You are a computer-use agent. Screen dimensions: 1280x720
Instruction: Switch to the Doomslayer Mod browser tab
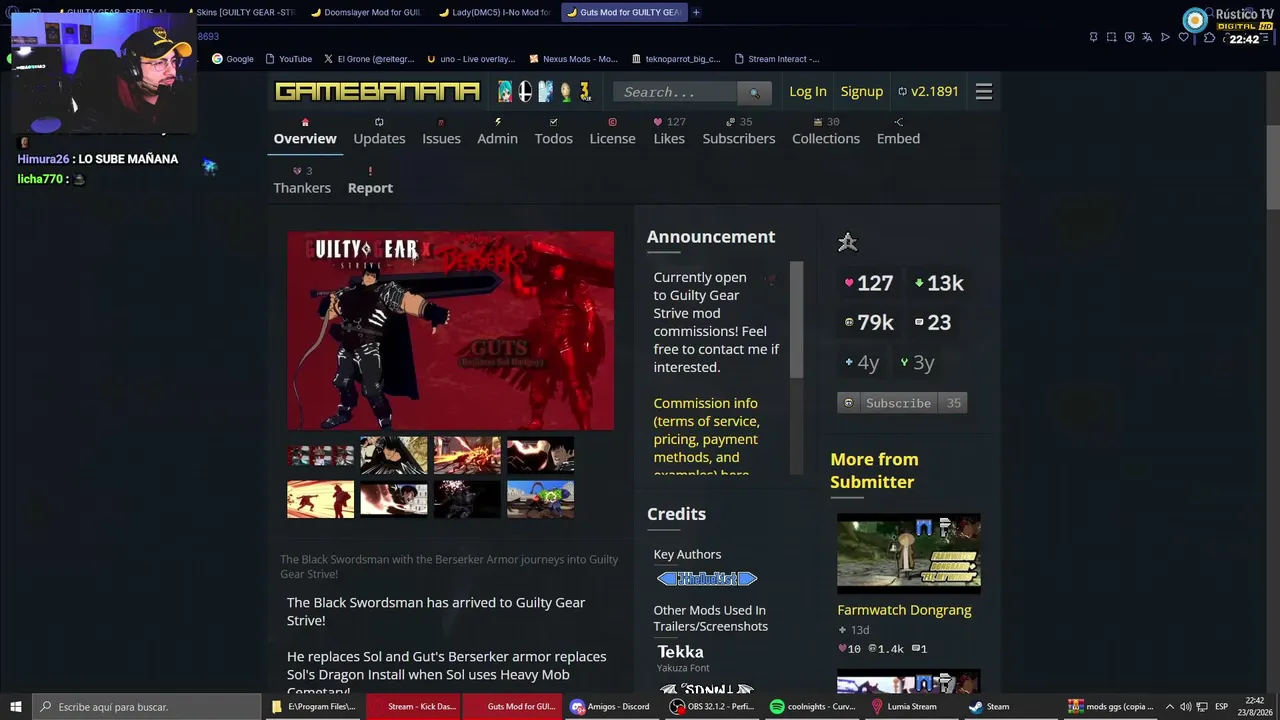(365, 12)
